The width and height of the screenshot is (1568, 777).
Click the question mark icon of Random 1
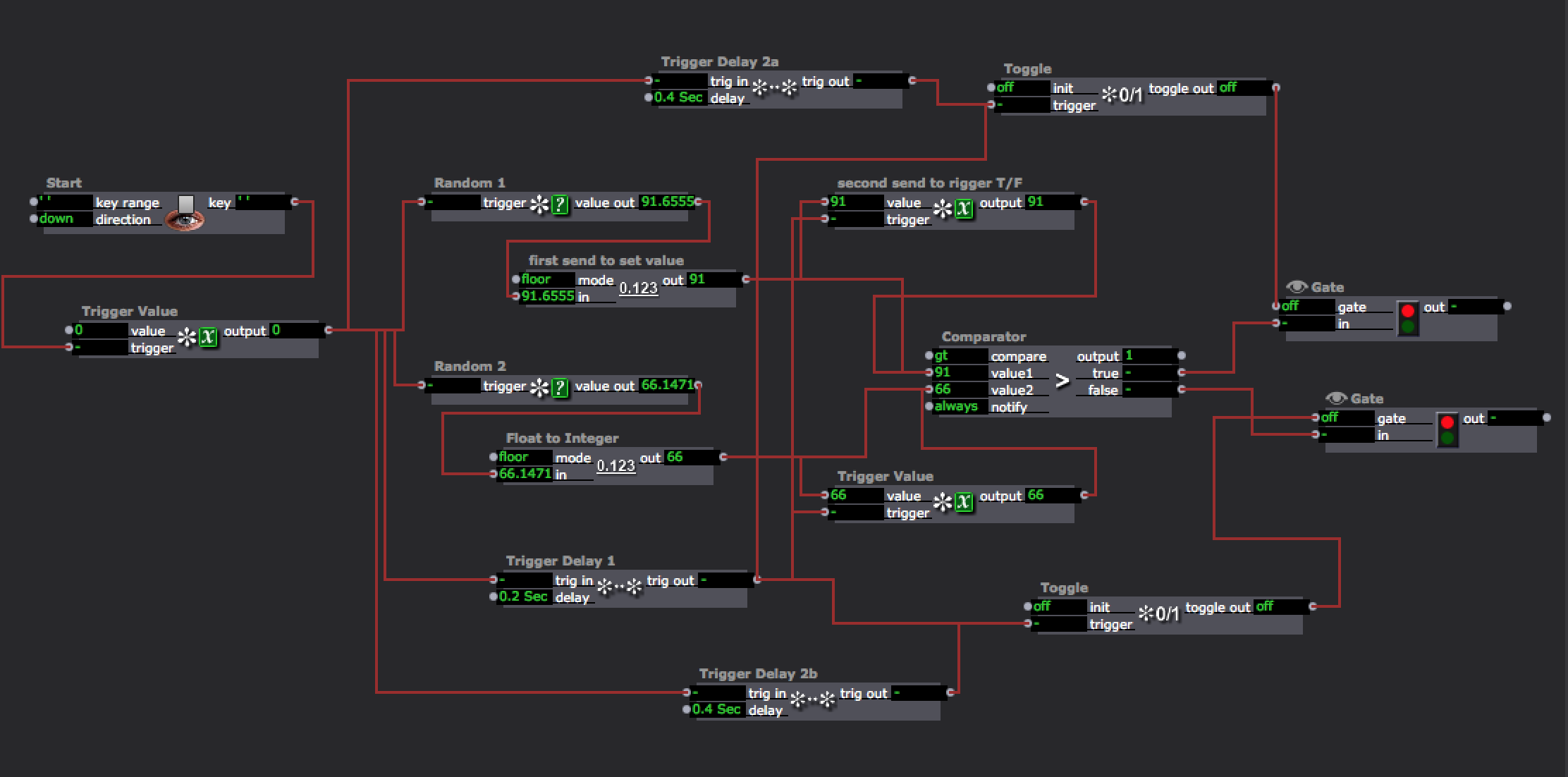tap(560, 205)
